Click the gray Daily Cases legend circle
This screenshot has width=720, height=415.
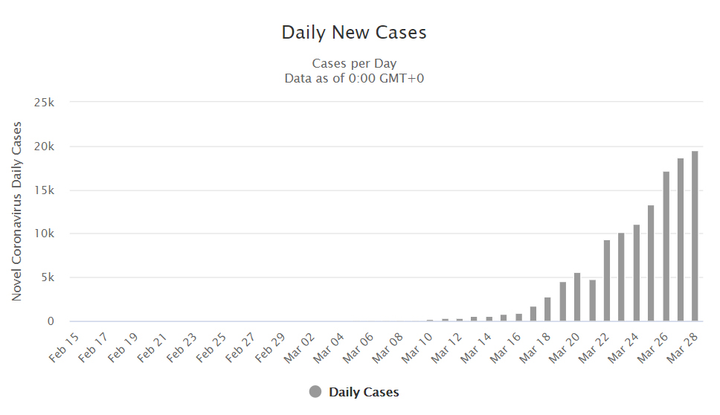coord(317,392)
